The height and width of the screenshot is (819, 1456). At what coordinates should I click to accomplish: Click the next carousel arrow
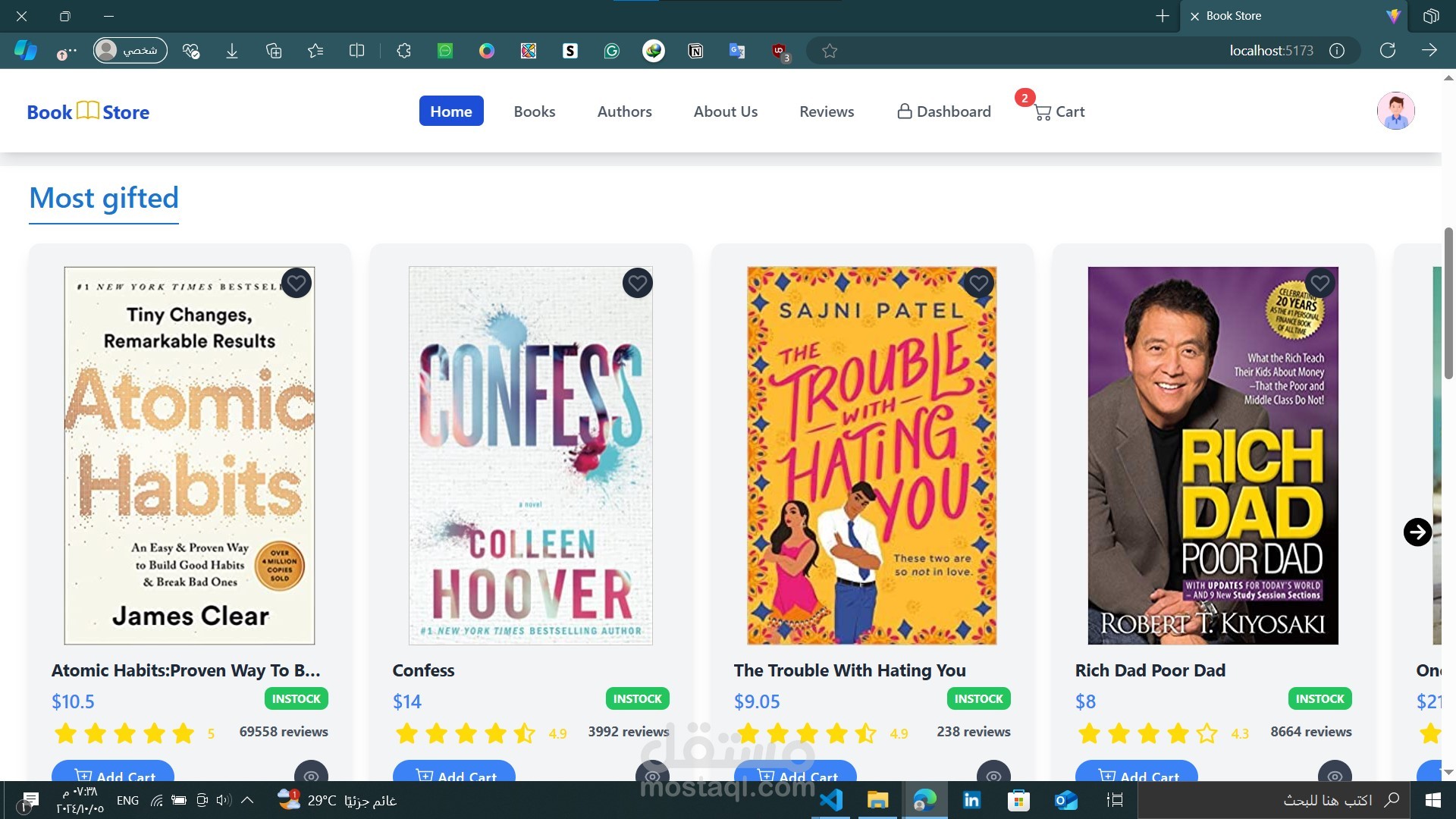pyautogui.click(x=1417, y=532)
